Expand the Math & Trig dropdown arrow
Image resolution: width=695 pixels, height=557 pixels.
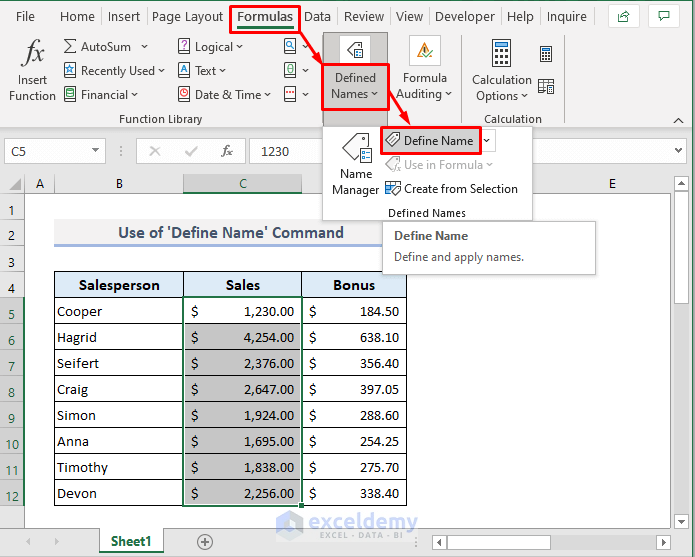tap(305, 70)
